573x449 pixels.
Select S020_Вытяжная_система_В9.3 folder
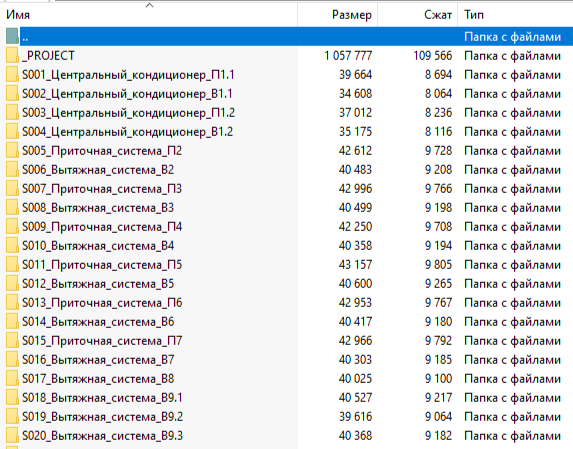(102, 435)
